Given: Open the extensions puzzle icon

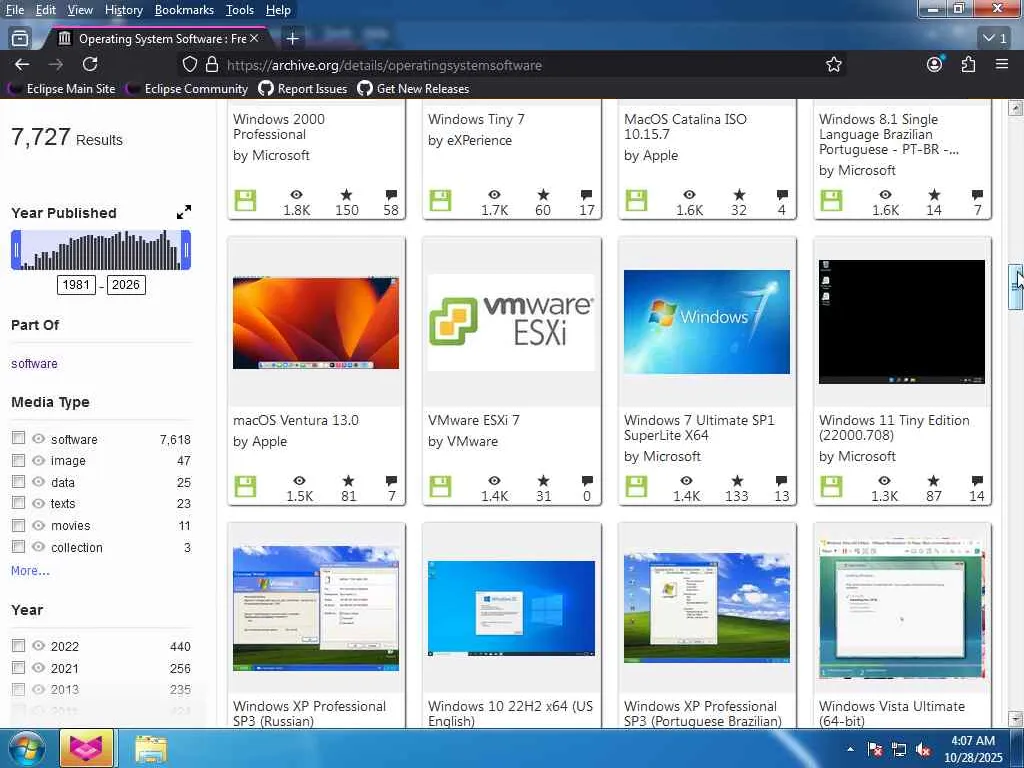Looking at the screenshot, I should (x=968, y=64).
